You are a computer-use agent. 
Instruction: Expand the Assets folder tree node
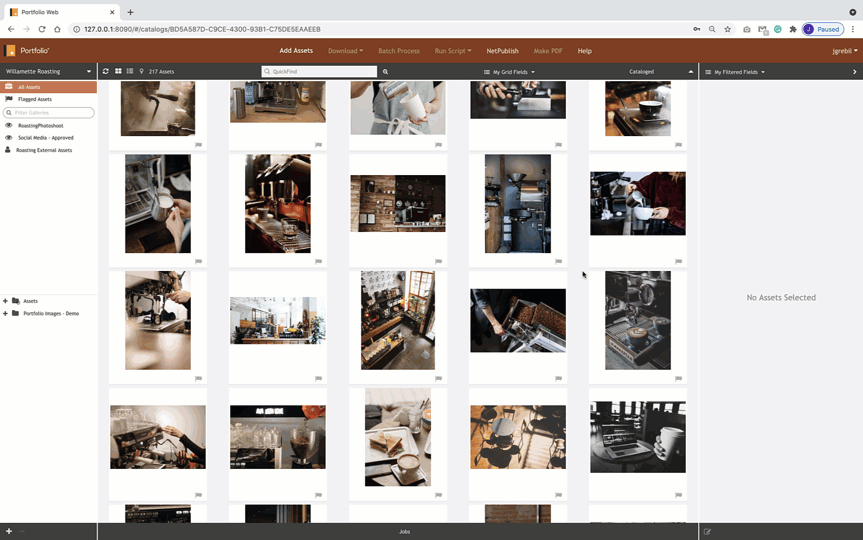coord(6,301)
